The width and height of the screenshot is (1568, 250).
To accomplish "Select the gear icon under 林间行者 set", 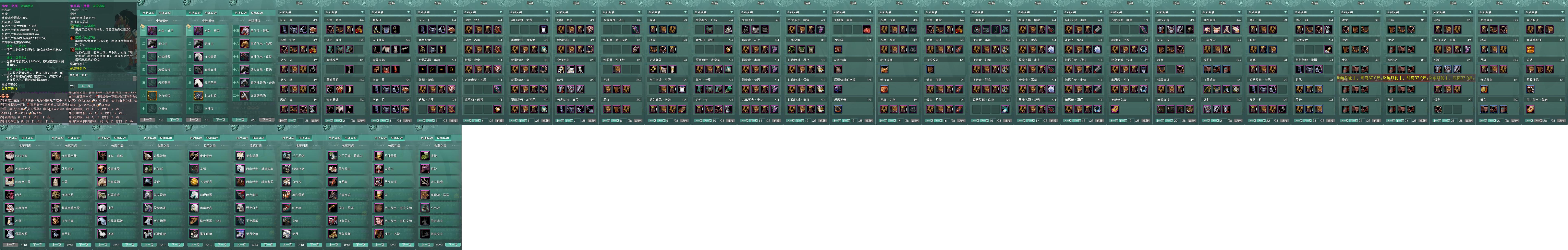I will 838,69.
